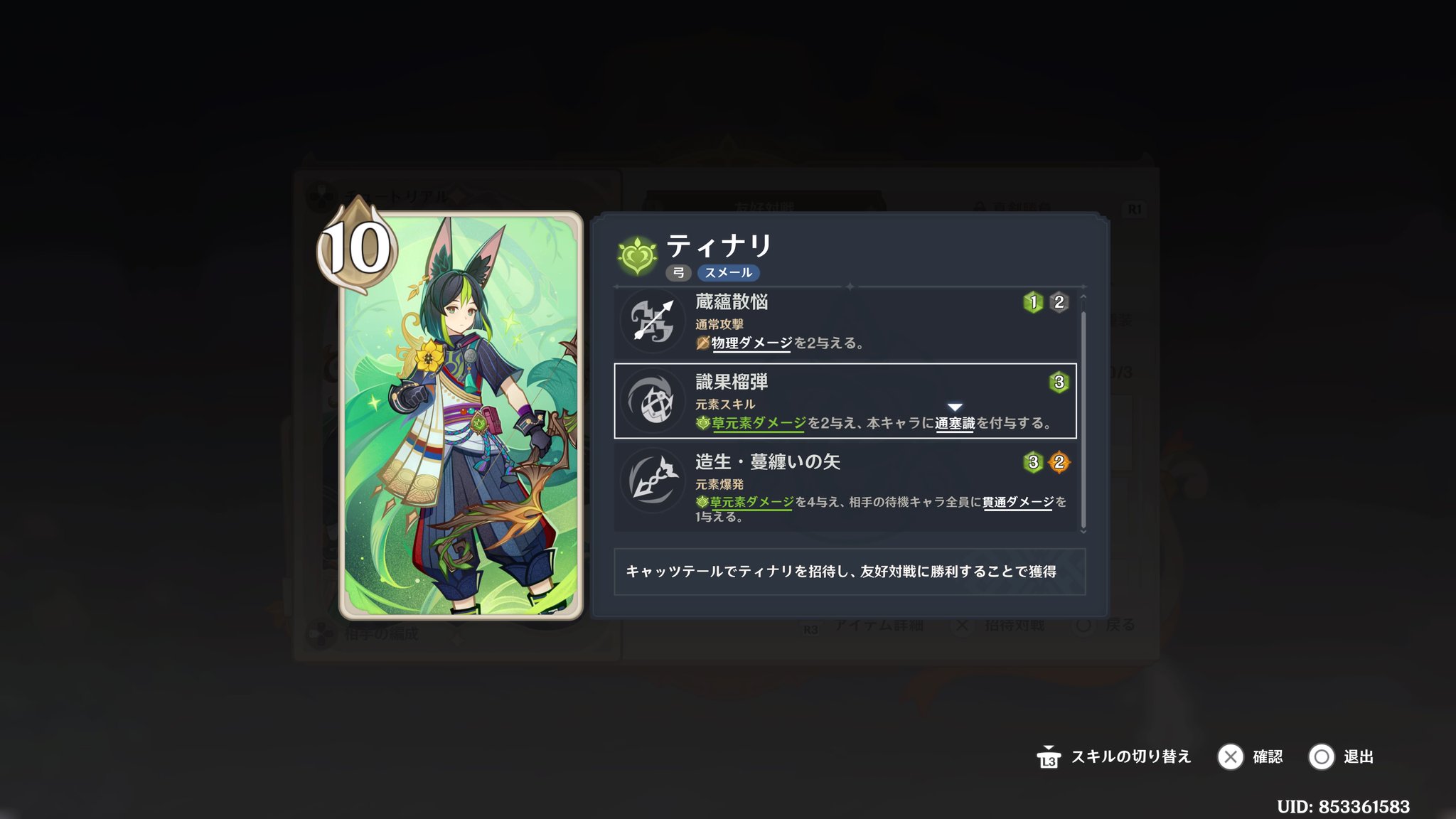The image size is (1456, 819).
Task: Select the 蔵蘊散悩 normal attack skill icon
Action: coord(653,321)
